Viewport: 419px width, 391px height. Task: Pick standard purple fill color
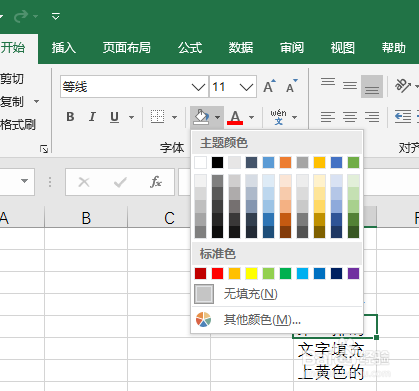[353, 273]
